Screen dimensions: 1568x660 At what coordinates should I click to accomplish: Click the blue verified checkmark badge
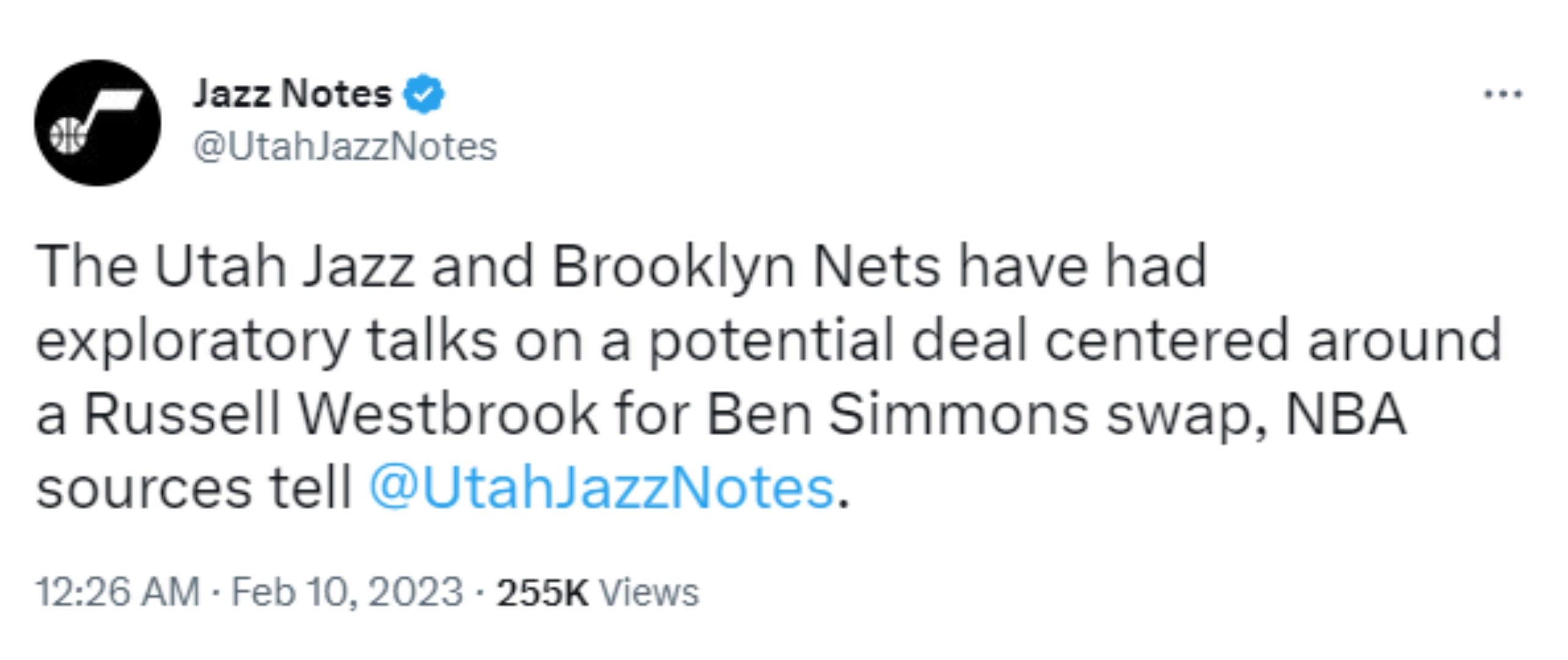pyautogui.click(x=423, y=94)
